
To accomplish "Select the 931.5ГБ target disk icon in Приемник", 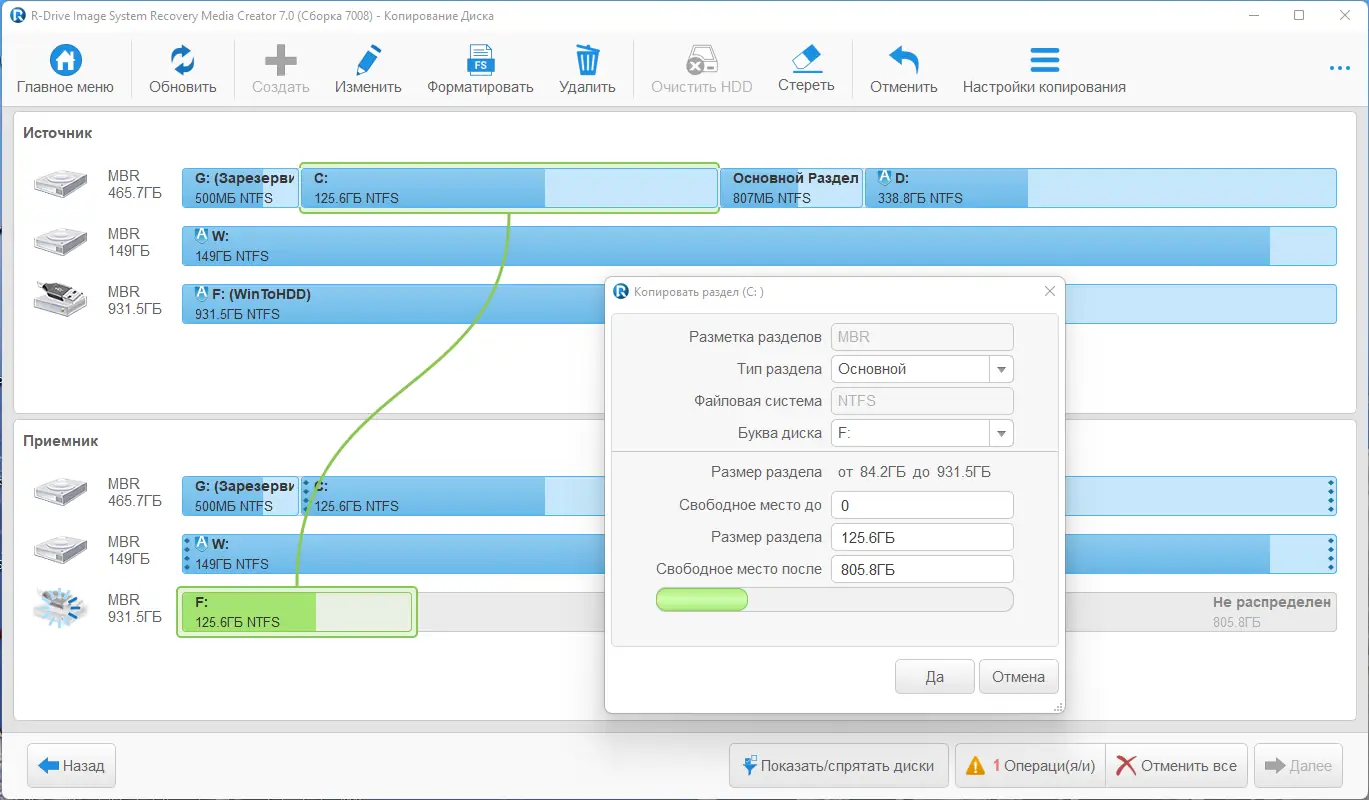I will pyautogui.click(x=60, y=607).
